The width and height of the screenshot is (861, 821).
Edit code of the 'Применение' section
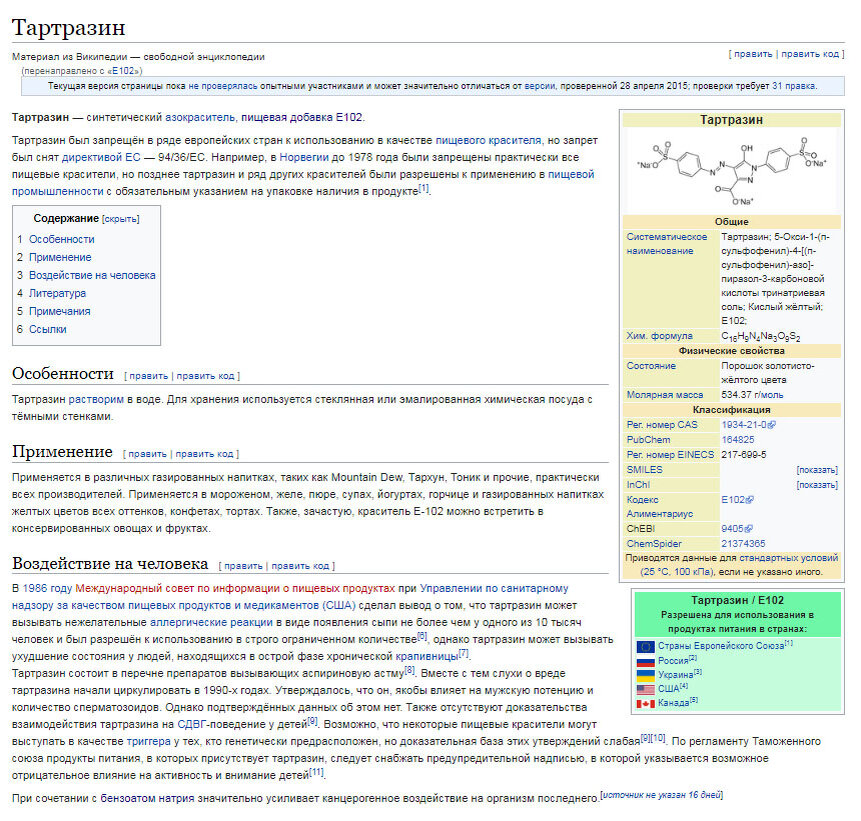click(x=204, y=454)
